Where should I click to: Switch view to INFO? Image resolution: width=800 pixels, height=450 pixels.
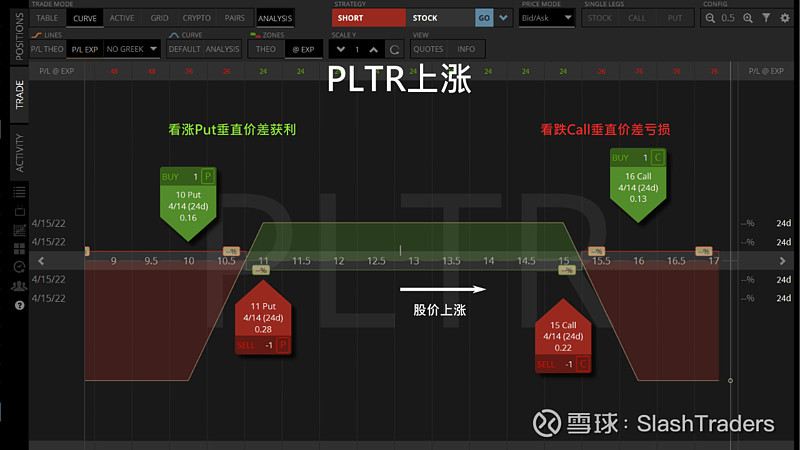466,49
